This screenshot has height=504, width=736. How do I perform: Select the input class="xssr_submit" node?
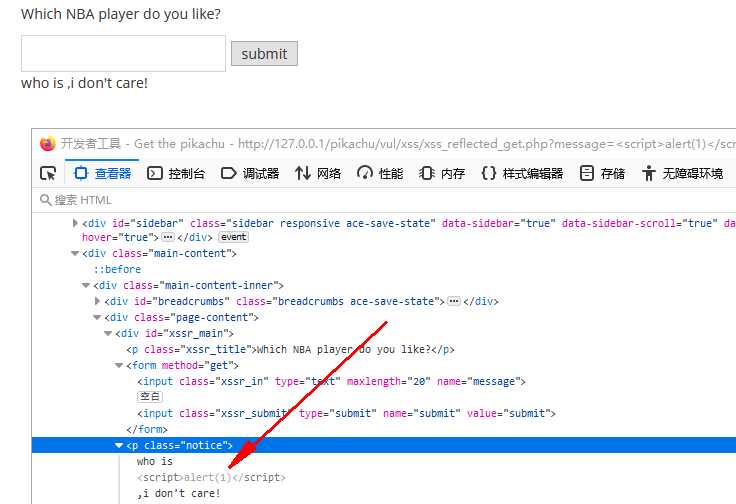pyautogui.click(x=346, y=413)
